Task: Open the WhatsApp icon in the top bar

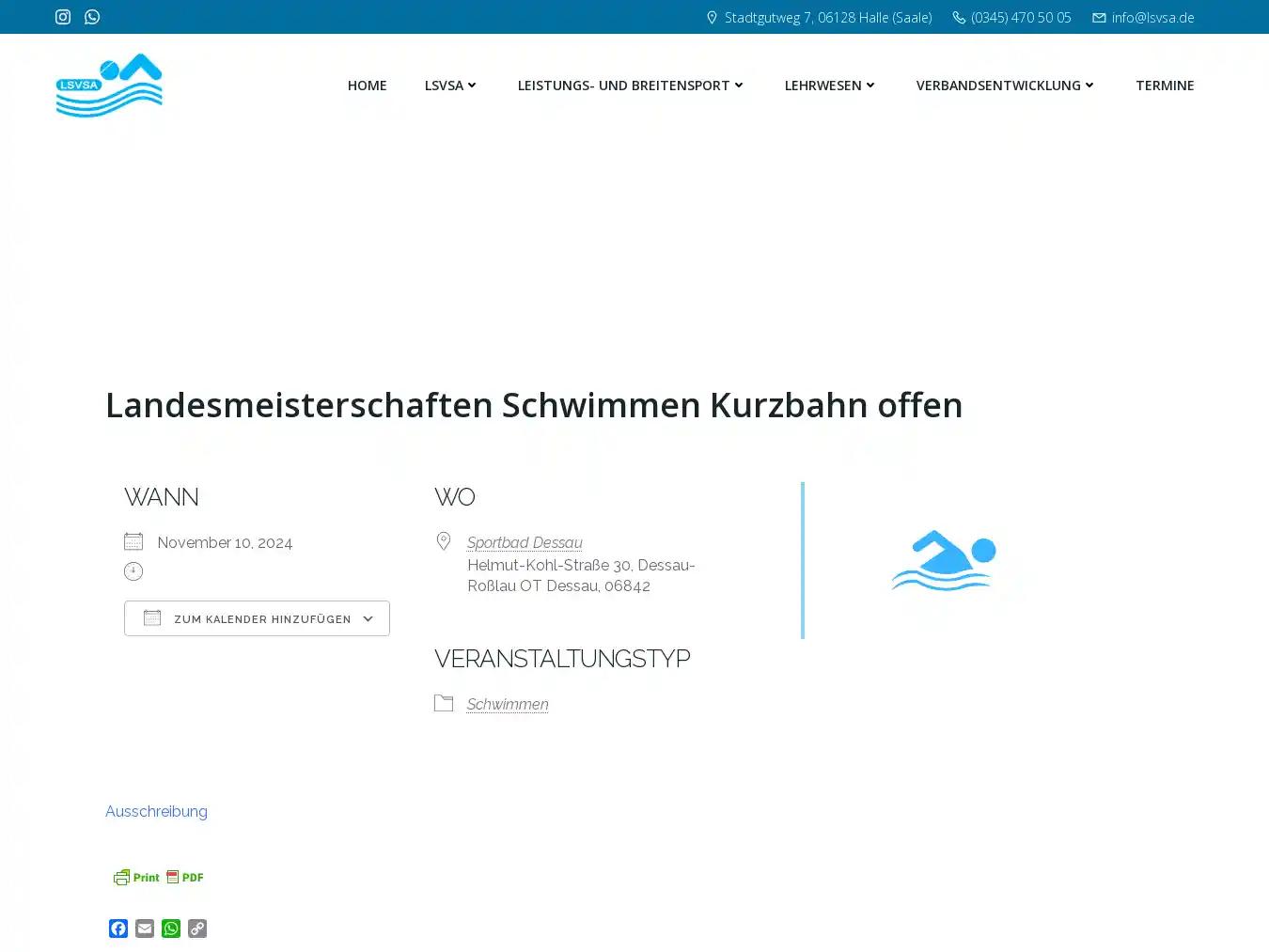Action: (91, 17)
